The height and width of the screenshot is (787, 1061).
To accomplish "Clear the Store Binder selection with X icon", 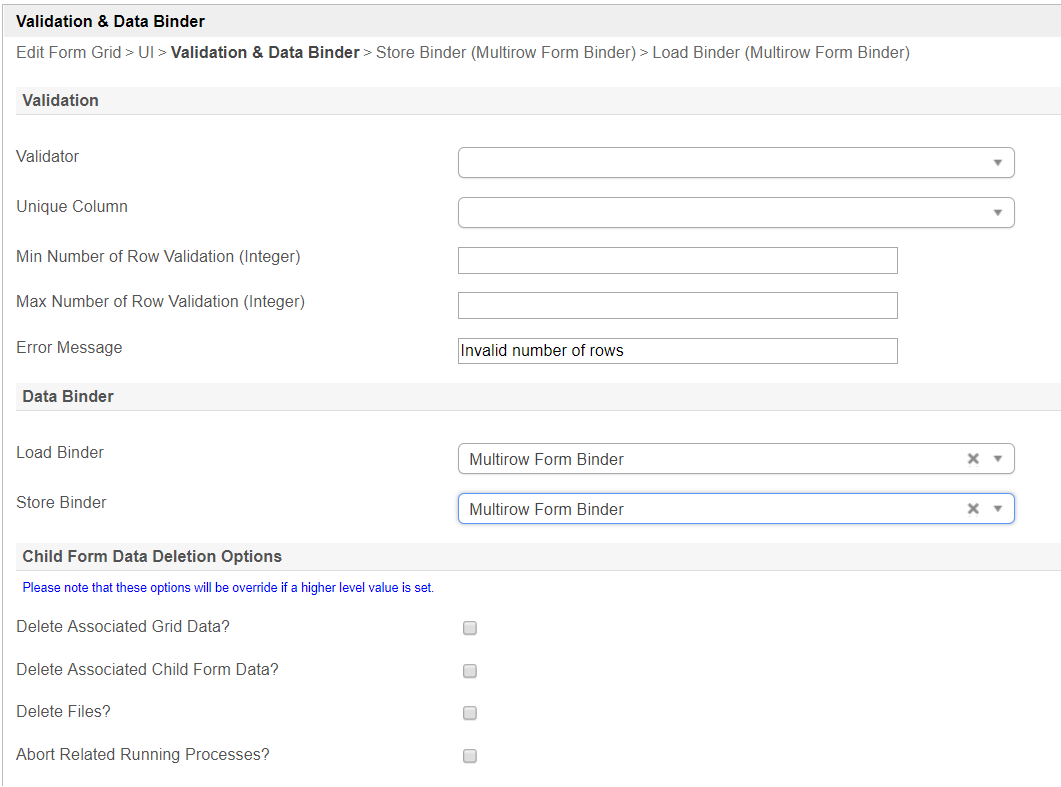I will (973, 509).
